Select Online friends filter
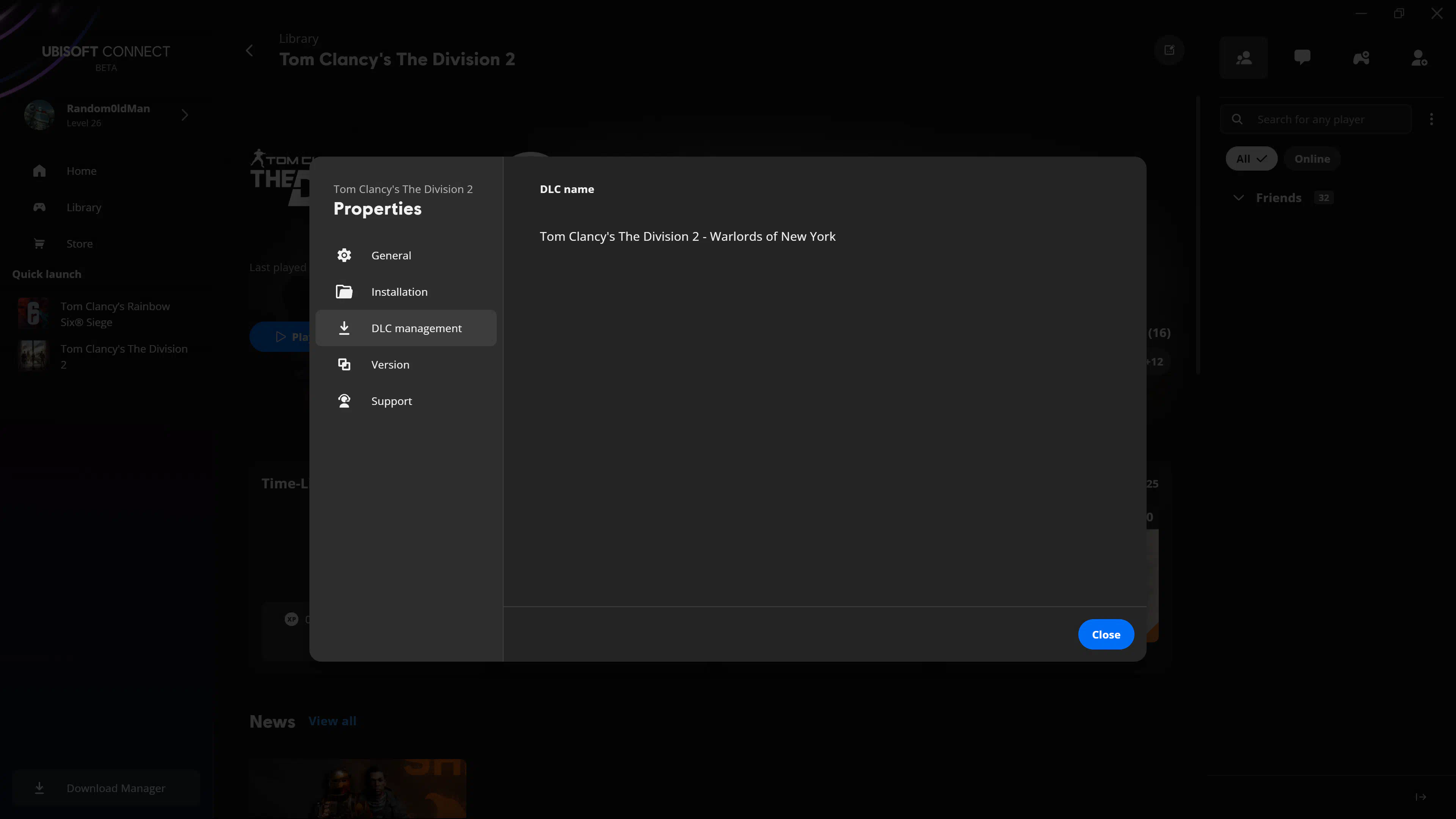Image resolution: width=1456 pixels, height=819 pixels. (x=1312, y=159)
